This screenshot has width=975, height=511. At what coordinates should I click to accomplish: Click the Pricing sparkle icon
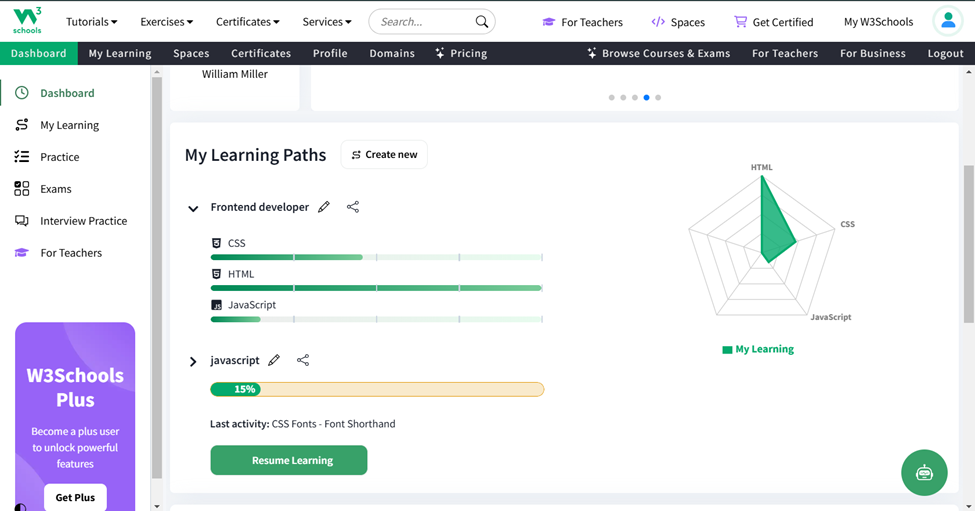(x=440, y=53)
